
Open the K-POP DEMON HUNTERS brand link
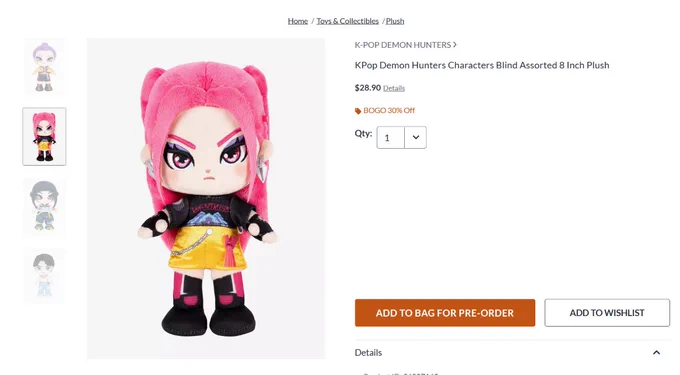click(403, 45)
